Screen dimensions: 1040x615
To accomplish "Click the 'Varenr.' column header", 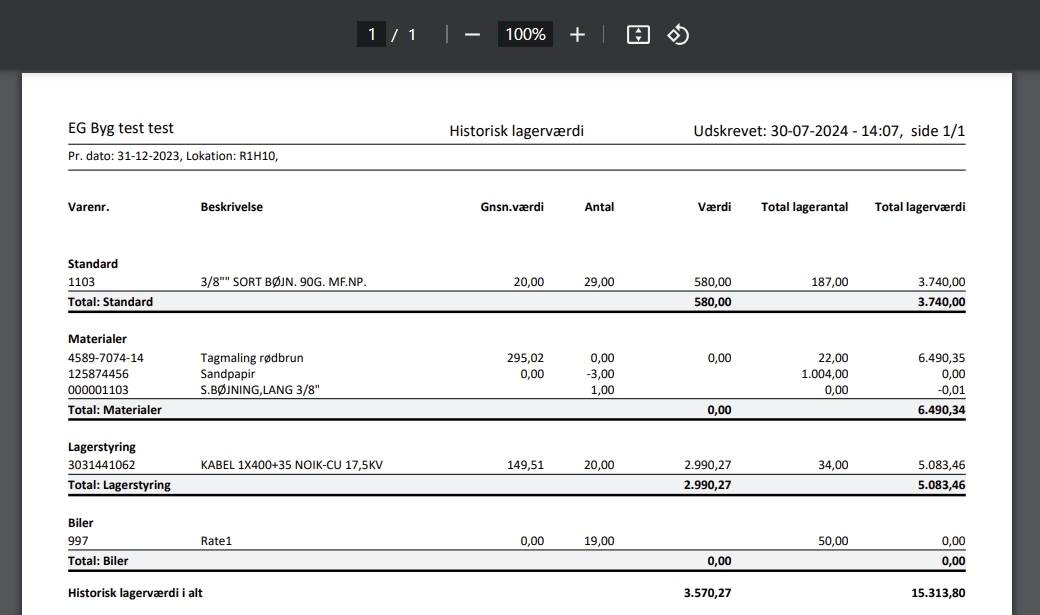I will [x=88, y=207].
